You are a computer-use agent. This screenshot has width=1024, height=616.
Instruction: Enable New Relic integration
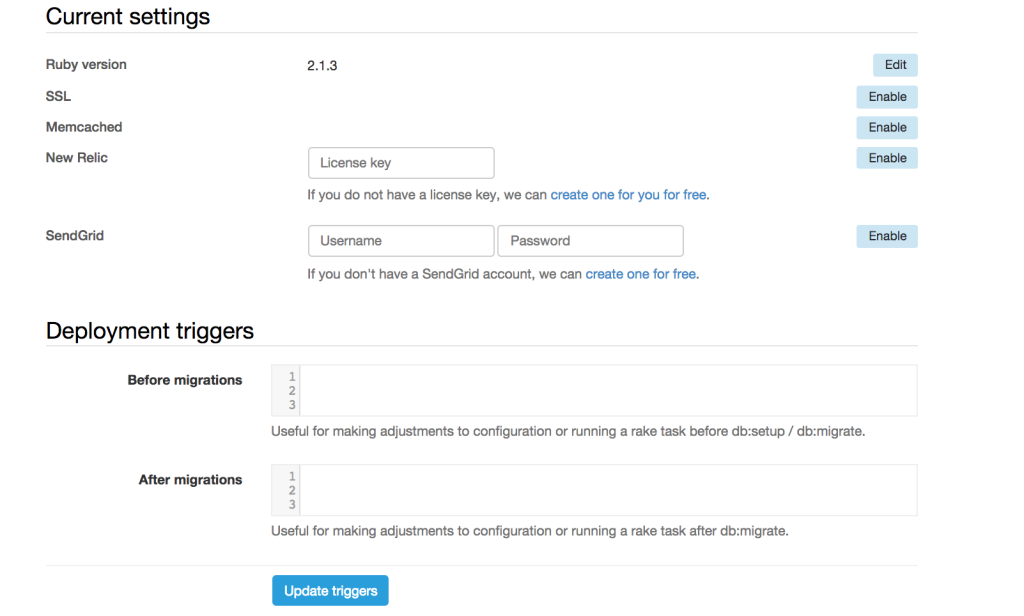tap(887, 158)
